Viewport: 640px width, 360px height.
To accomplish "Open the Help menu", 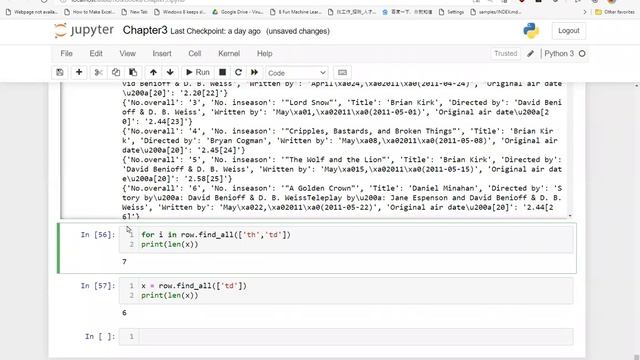I will coord(264,53).
